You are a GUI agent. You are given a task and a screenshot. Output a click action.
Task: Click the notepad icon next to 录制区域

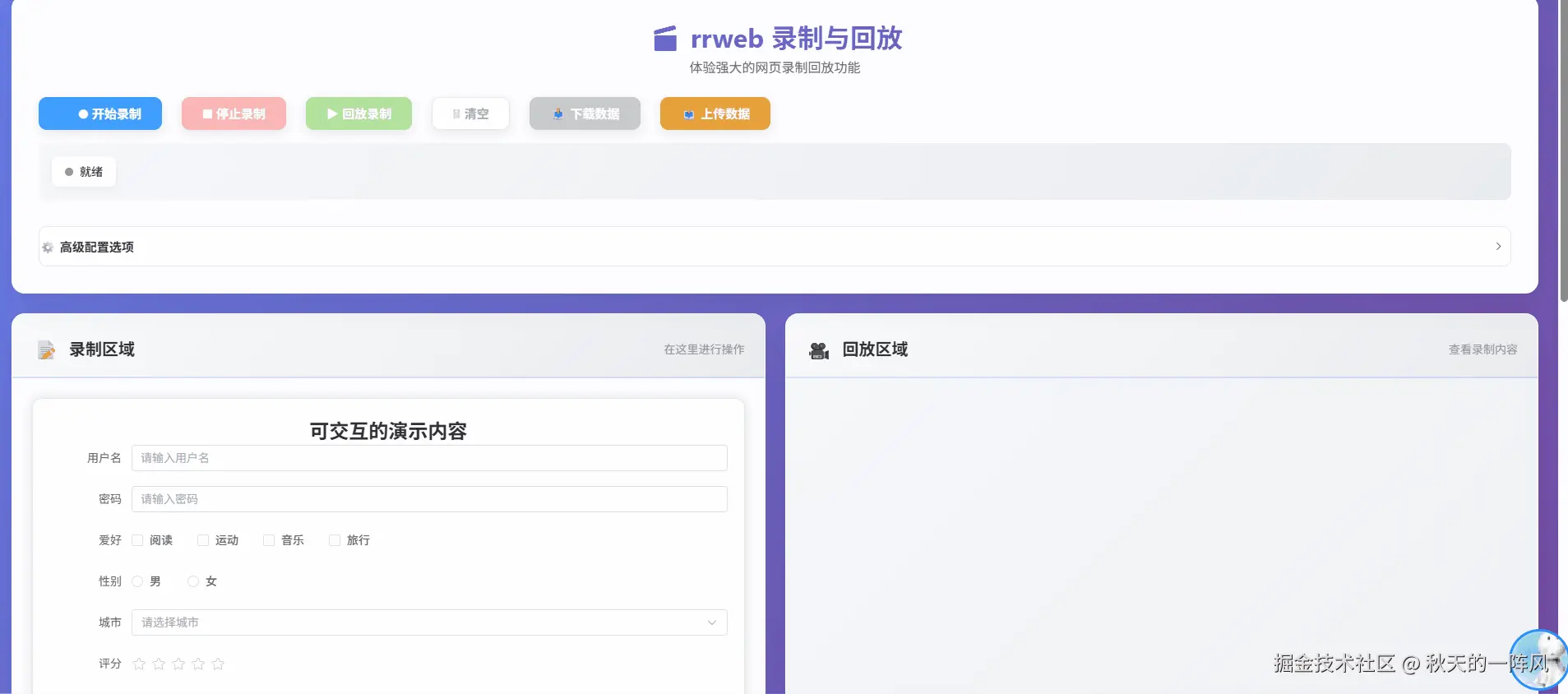point(47,350)
